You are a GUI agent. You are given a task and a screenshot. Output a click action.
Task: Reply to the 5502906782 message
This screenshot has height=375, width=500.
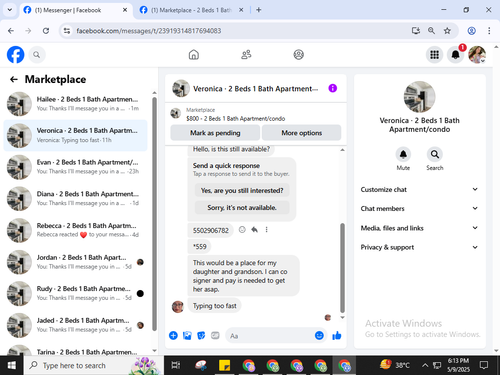(254, 230)
